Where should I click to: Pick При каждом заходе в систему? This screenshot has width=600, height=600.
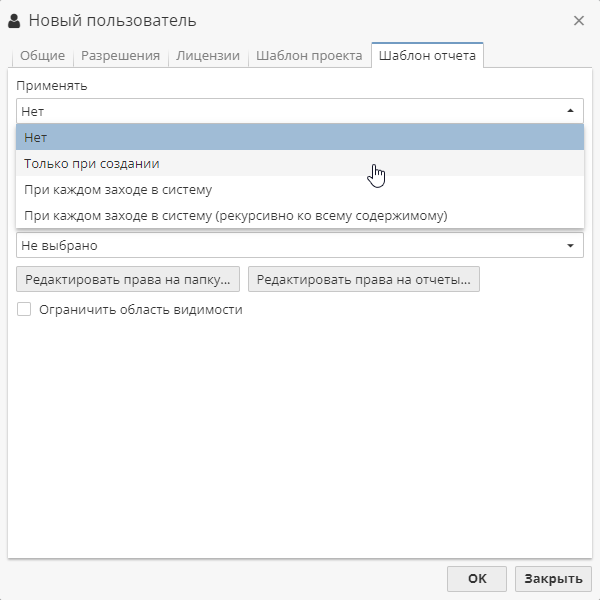pyautogui.click(x=300, y=189)
